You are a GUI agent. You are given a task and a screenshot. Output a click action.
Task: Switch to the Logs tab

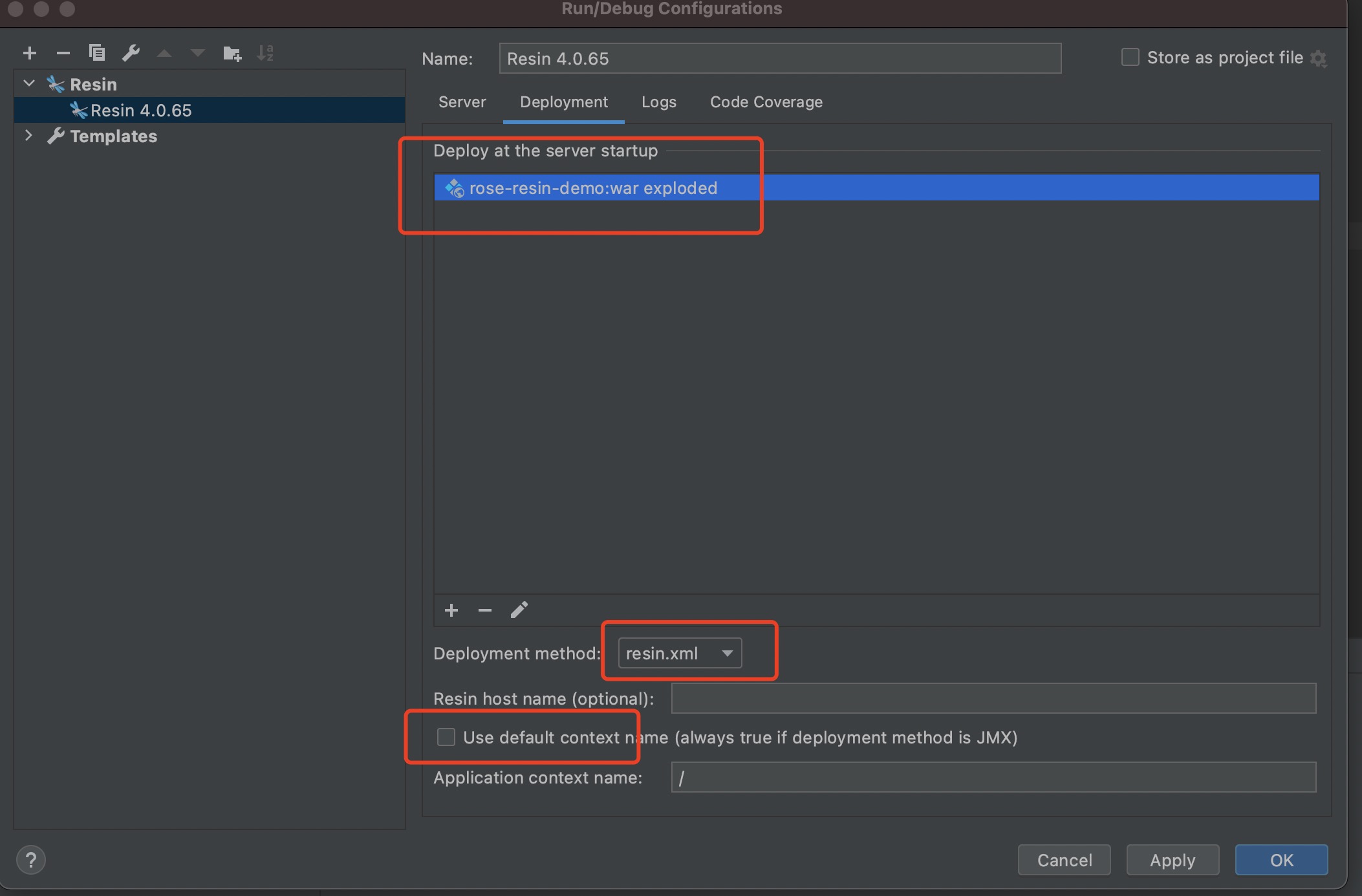click(x=658, y=101)
